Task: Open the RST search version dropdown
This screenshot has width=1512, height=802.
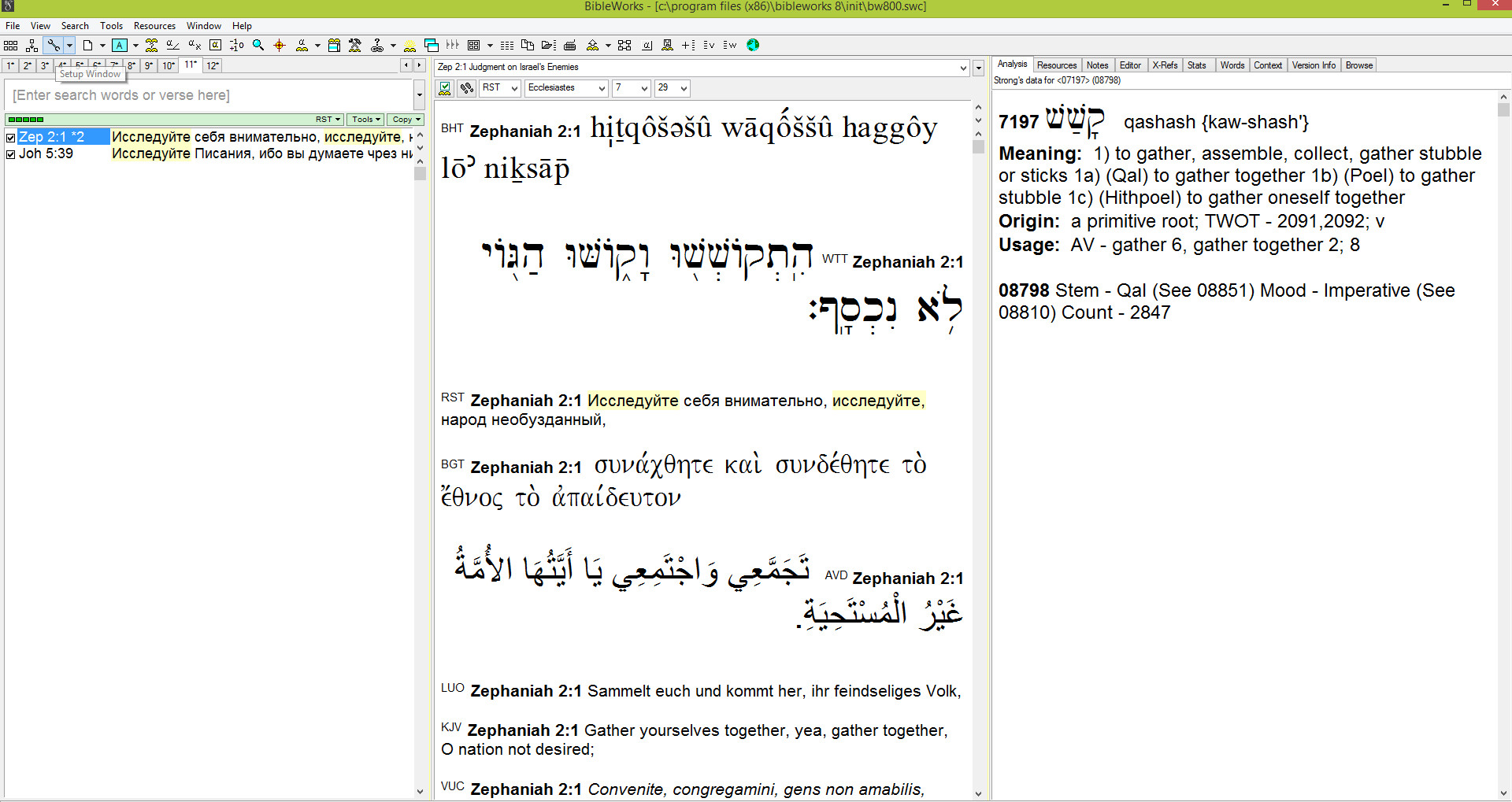Action: (328, 120)
